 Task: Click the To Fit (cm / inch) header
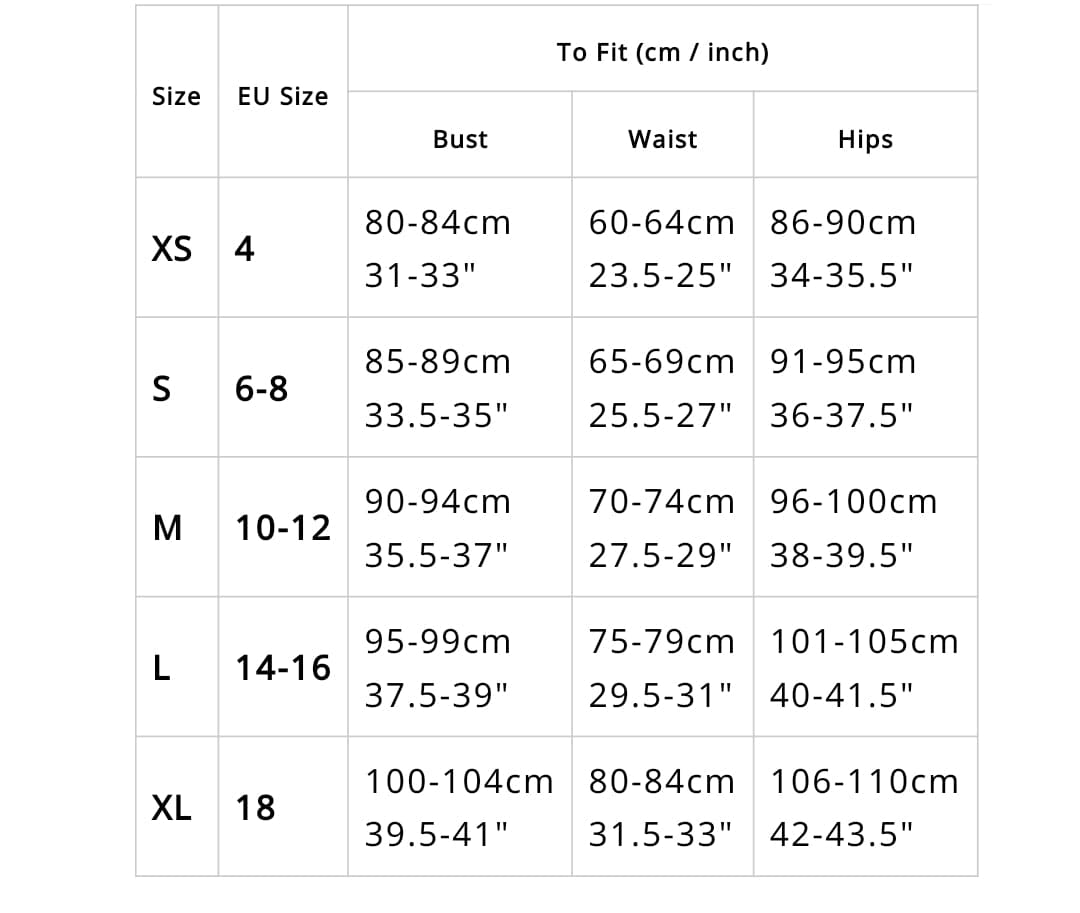(662, 52)
